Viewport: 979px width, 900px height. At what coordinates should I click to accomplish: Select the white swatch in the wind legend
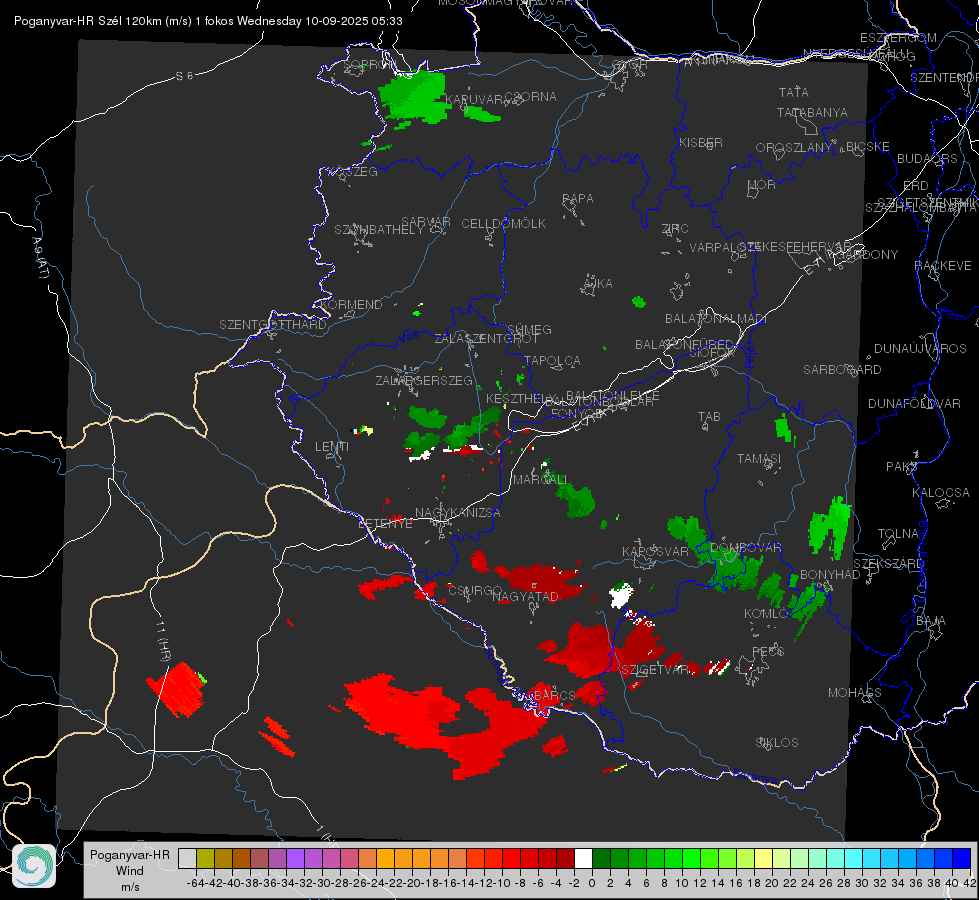[583, 859]
